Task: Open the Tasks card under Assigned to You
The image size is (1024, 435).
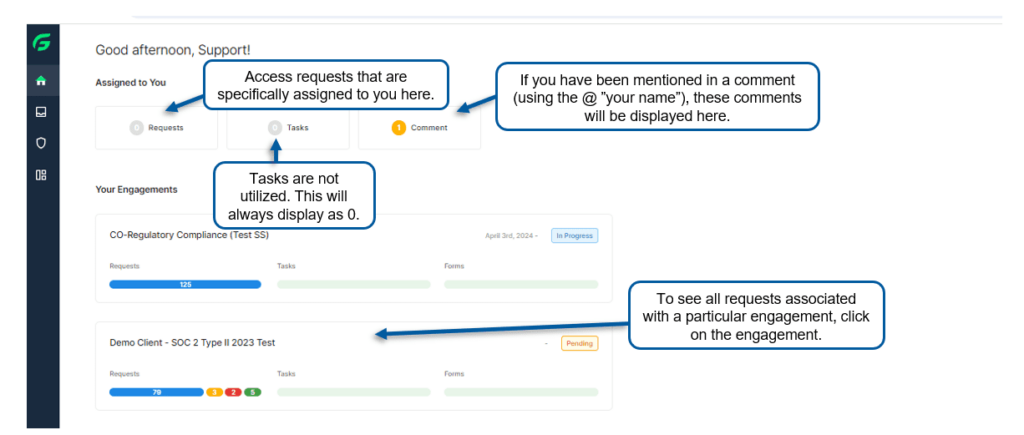Action: click(288, 128)
